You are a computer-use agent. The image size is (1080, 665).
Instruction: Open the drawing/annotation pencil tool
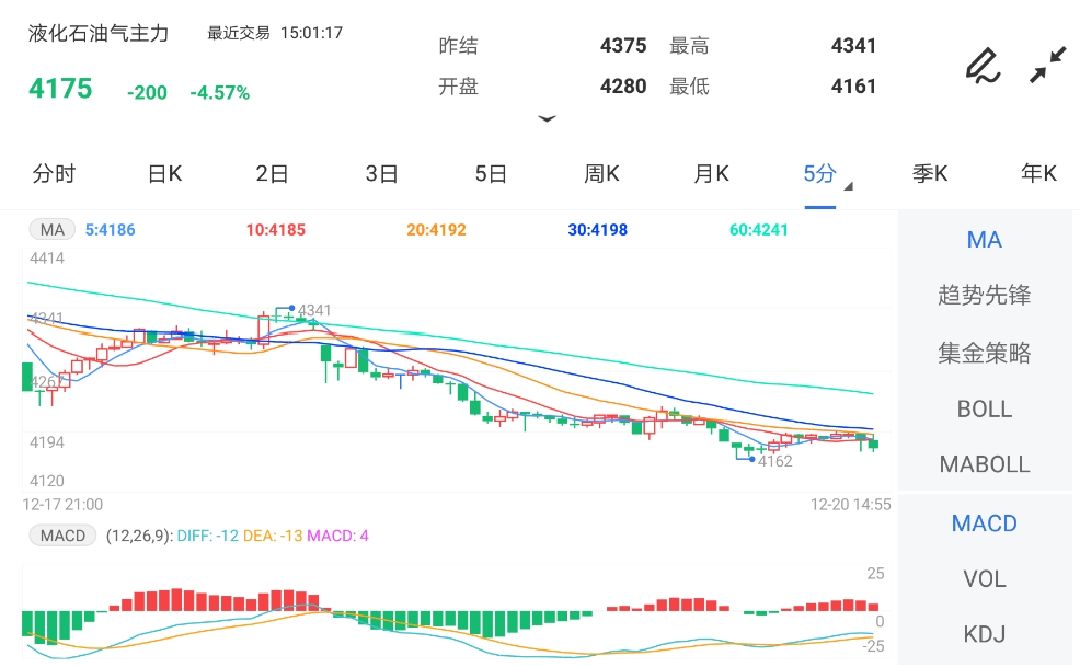click(x=982, y=64)
